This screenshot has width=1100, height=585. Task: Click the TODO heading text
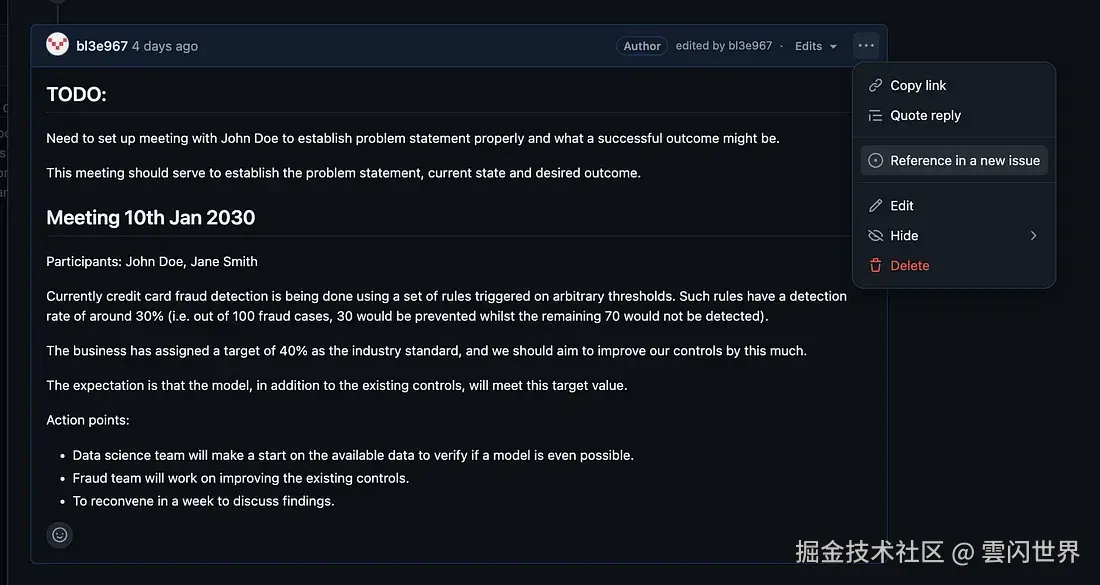point(76,94)
